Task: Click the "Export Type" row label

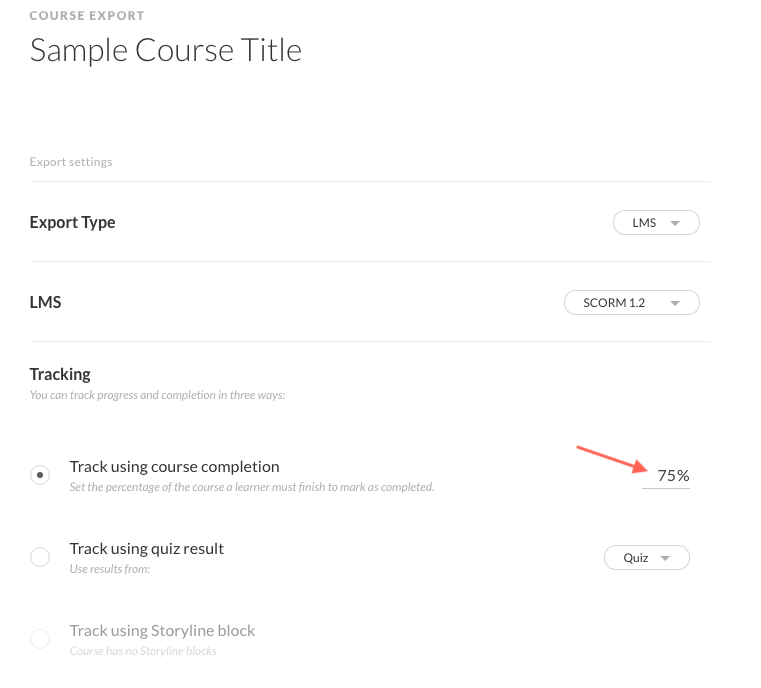Action: (x=72, y=222)
